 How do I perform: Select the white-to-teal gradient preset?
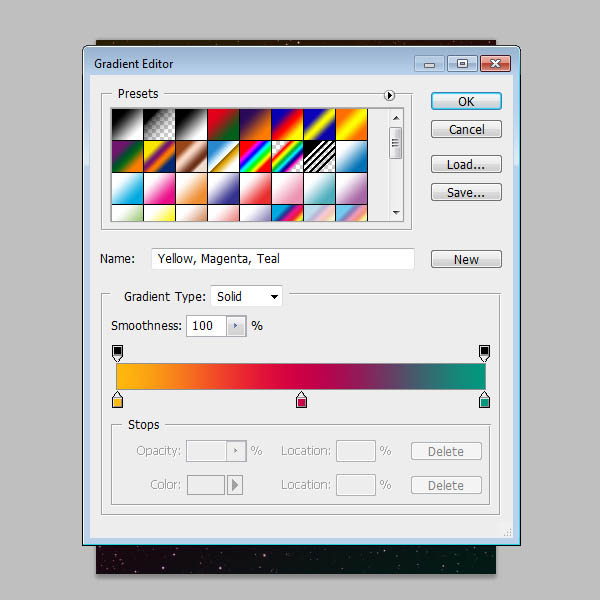coord(320,189)
